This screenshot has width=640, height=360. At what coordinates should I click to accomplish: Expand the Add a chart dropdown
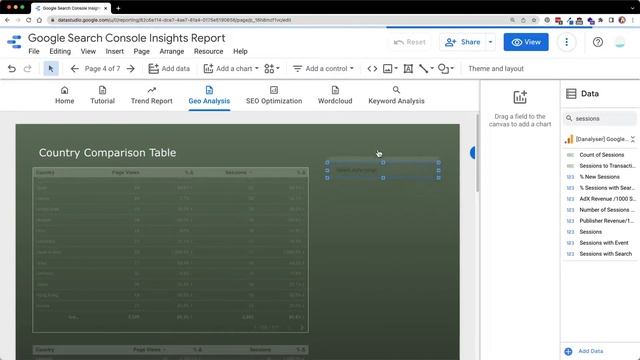(x=257, y=69)
